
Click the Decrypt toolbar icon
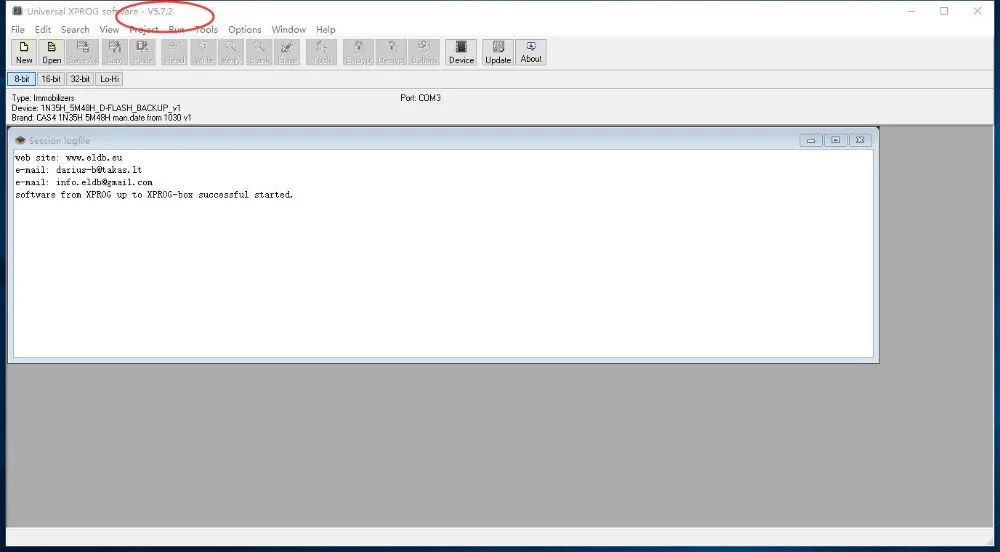tap(392, 52)
